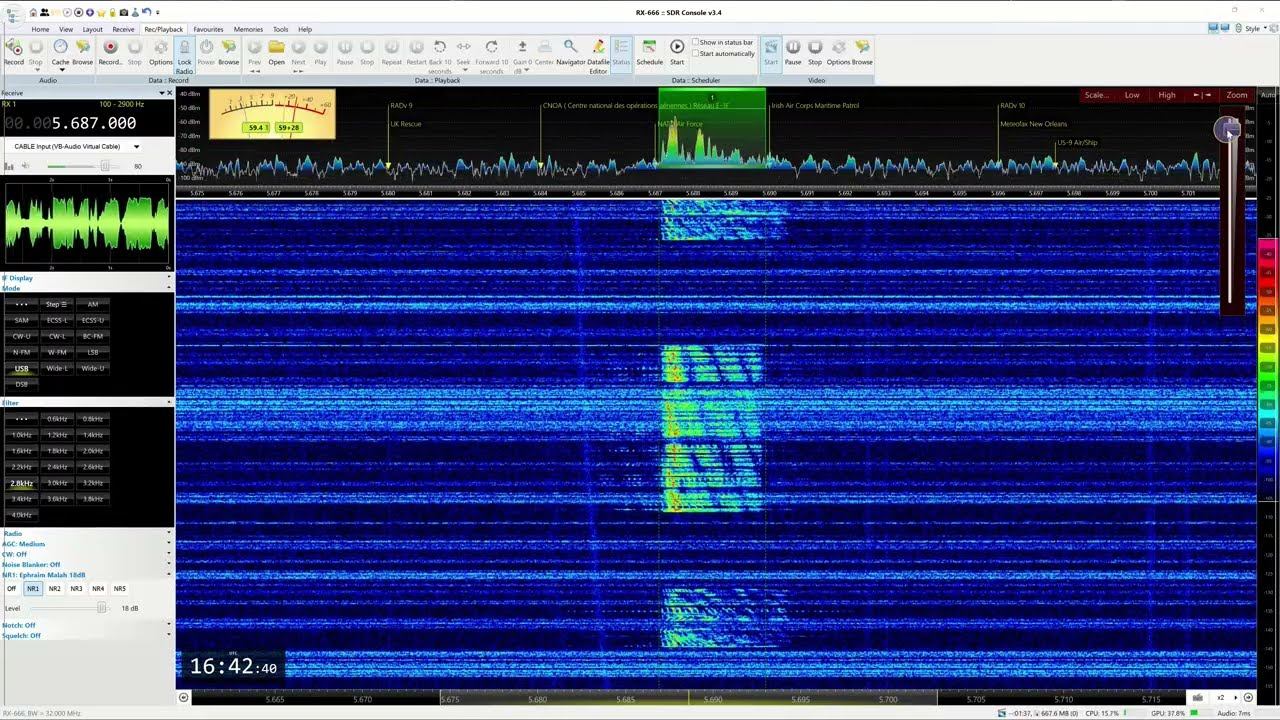This screenshot has width=1280, height=720.
Task: Select NR4 noise reduction
Action: 98,589
